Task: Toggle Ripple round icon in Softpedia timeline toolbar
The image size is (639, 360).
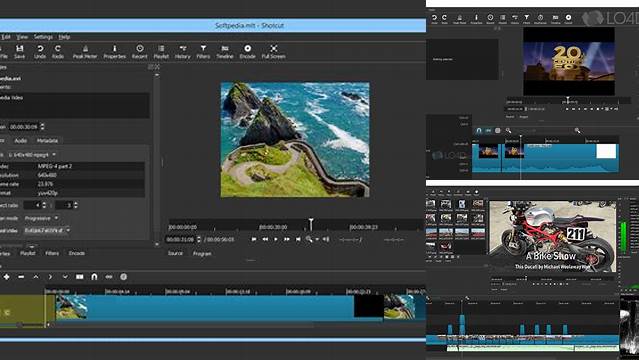Action: click(x=123, y=277)
